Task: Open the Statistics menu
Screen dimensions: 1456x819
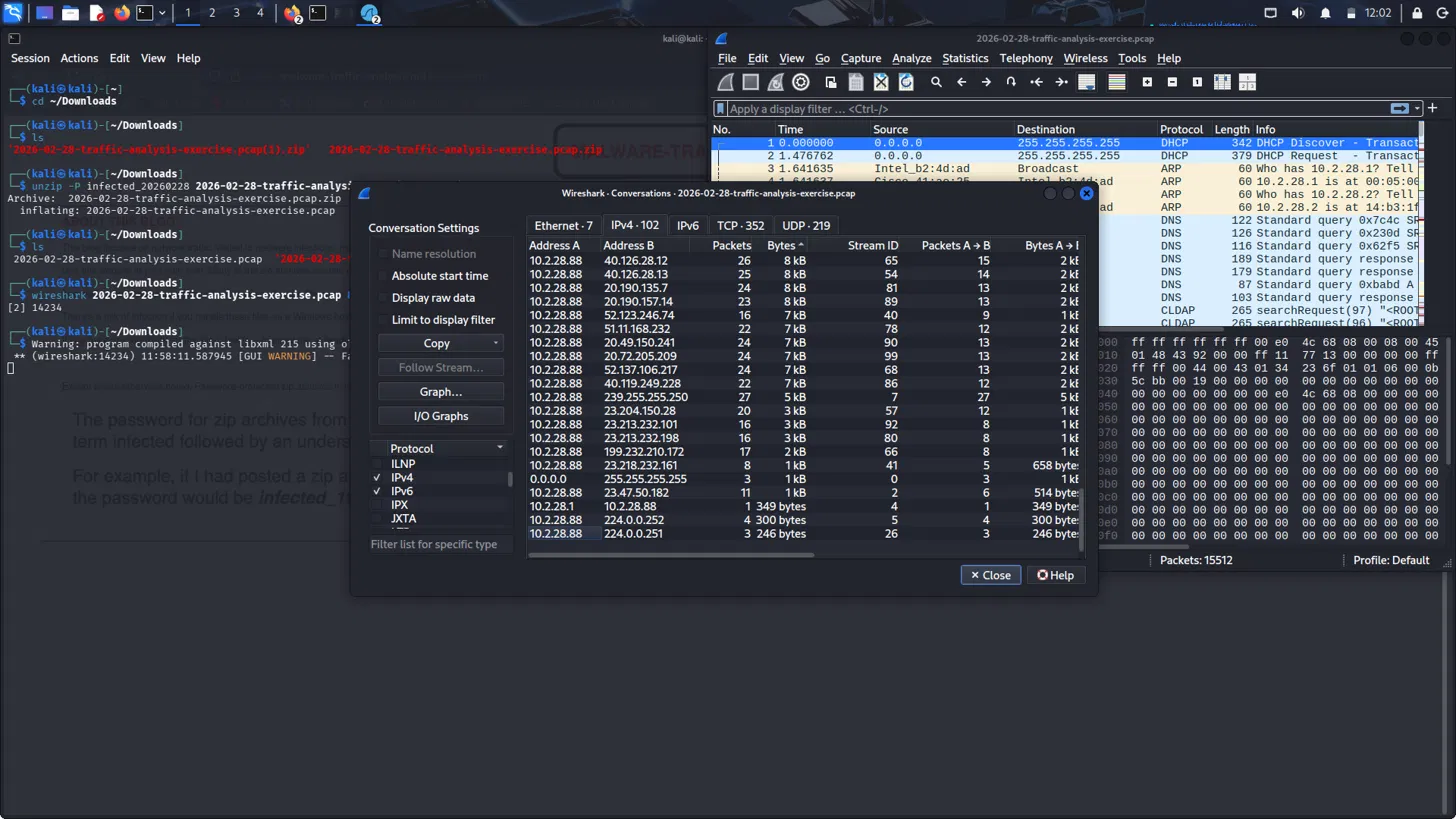Action: click(965, 58)
